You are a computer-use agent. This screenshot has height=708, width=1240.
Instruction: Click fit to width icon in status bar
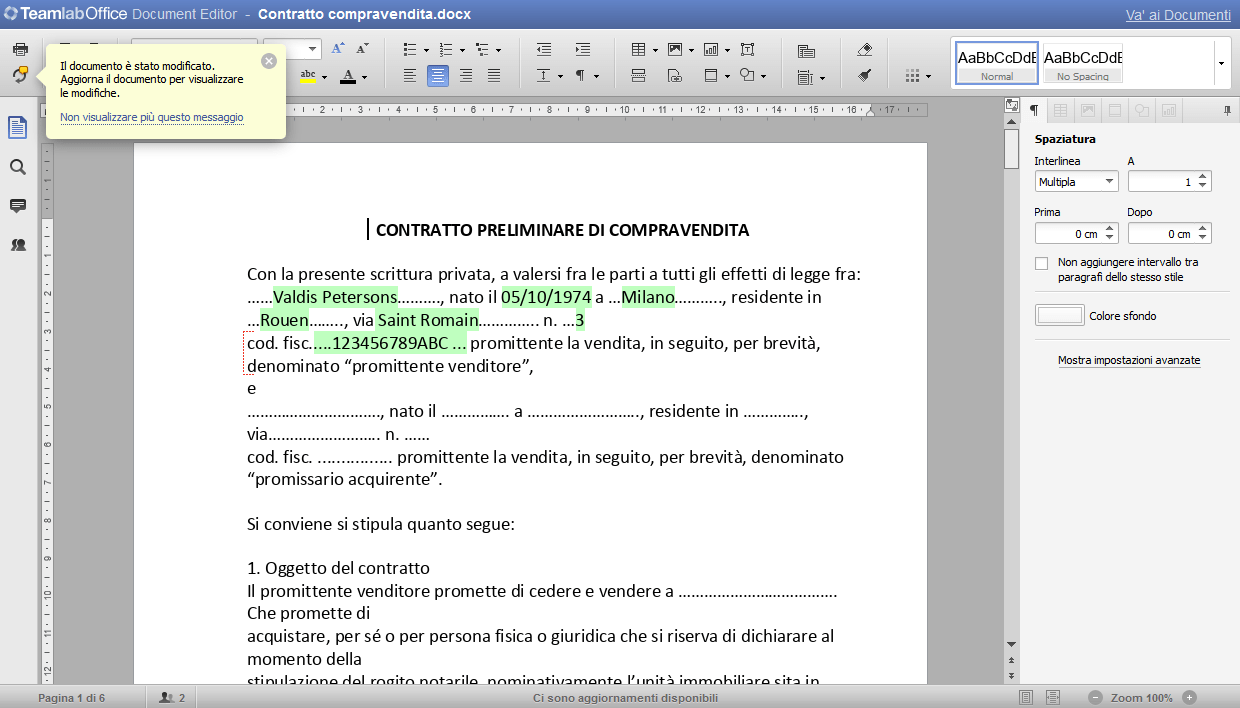click(1053, 697)
